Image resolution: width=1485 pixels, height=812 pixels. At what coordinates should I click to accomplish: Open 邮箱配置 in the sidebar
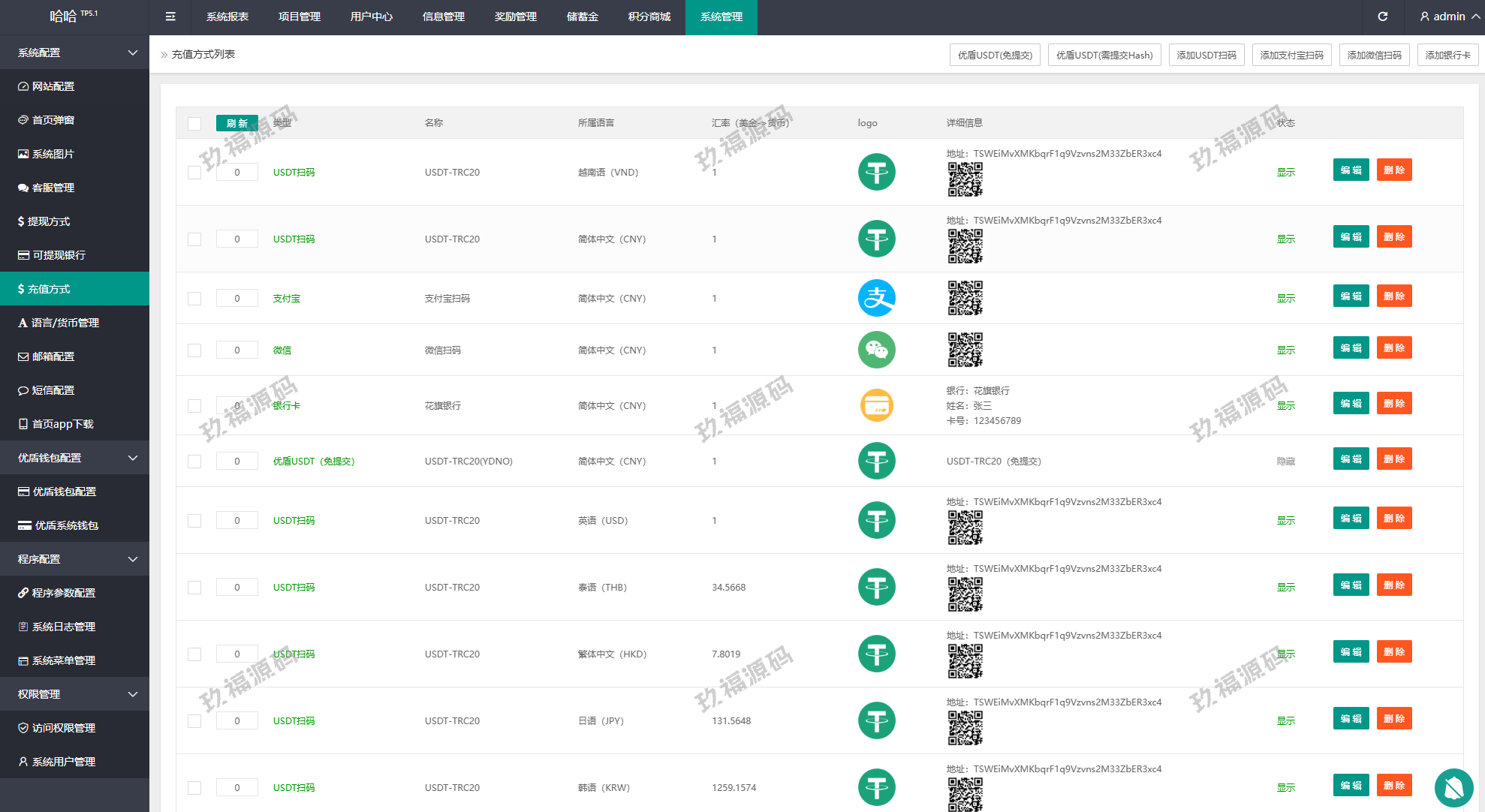[x=53, y=356]
